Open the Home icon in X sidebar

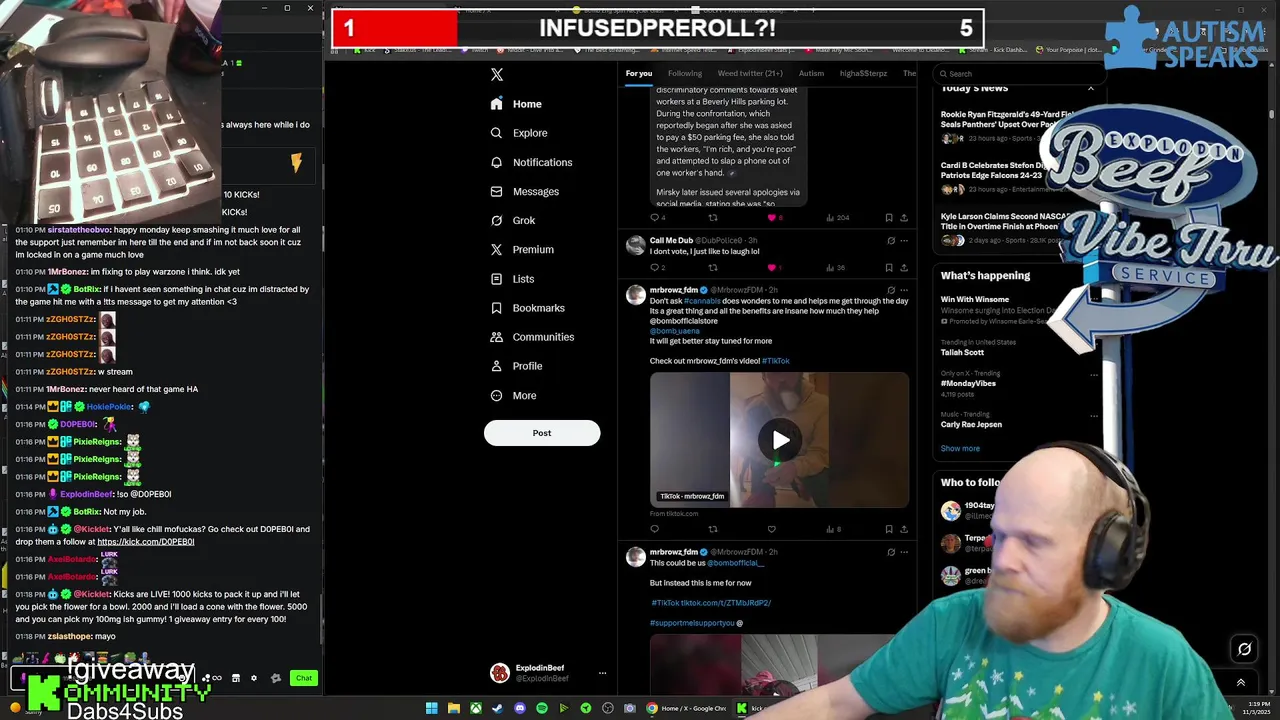click(497, 104)
